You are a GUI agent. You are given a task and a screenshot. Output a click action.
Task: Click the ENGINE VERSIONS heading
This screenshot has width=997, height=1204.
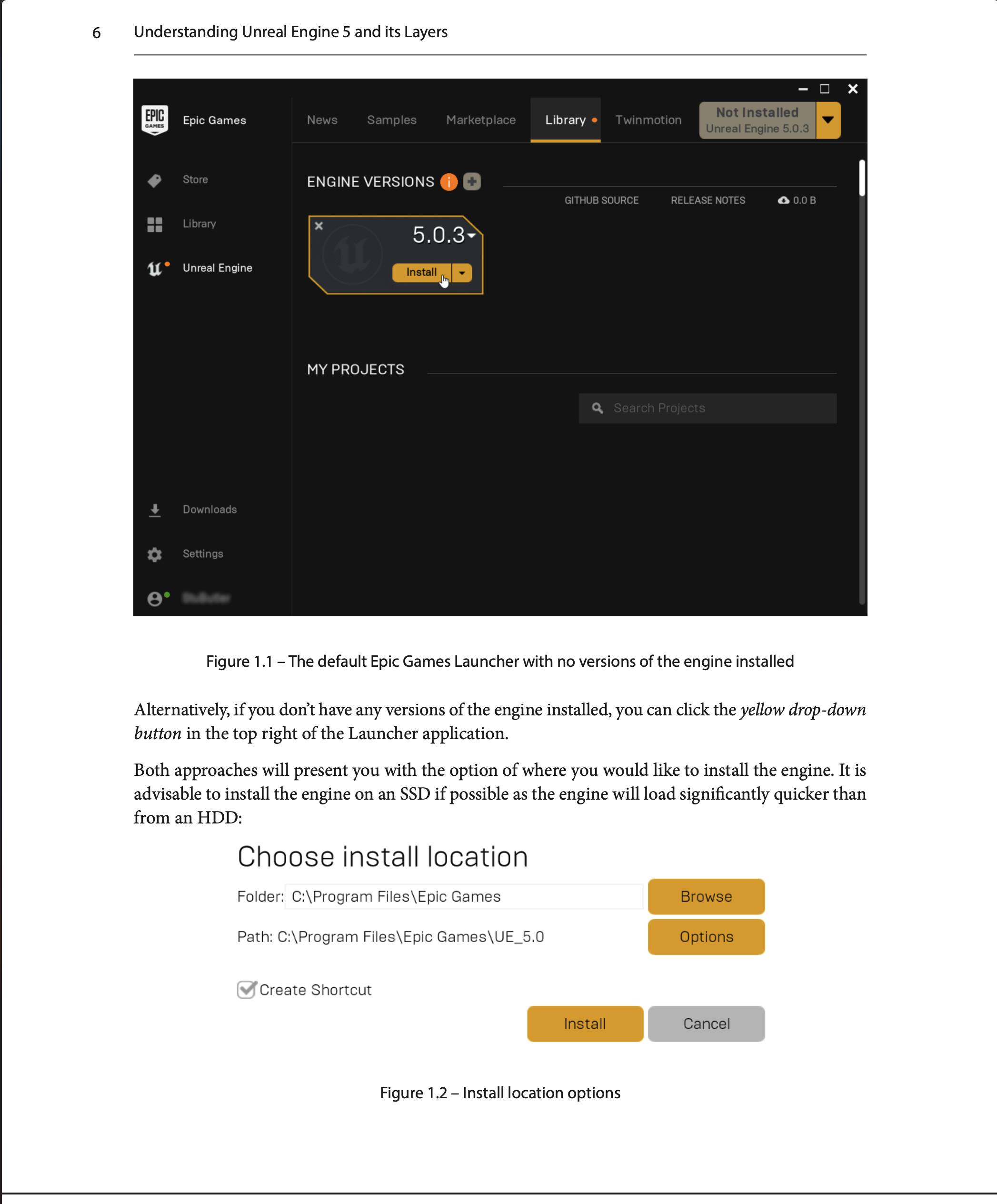pyautogui.click(x=370, y=182)
